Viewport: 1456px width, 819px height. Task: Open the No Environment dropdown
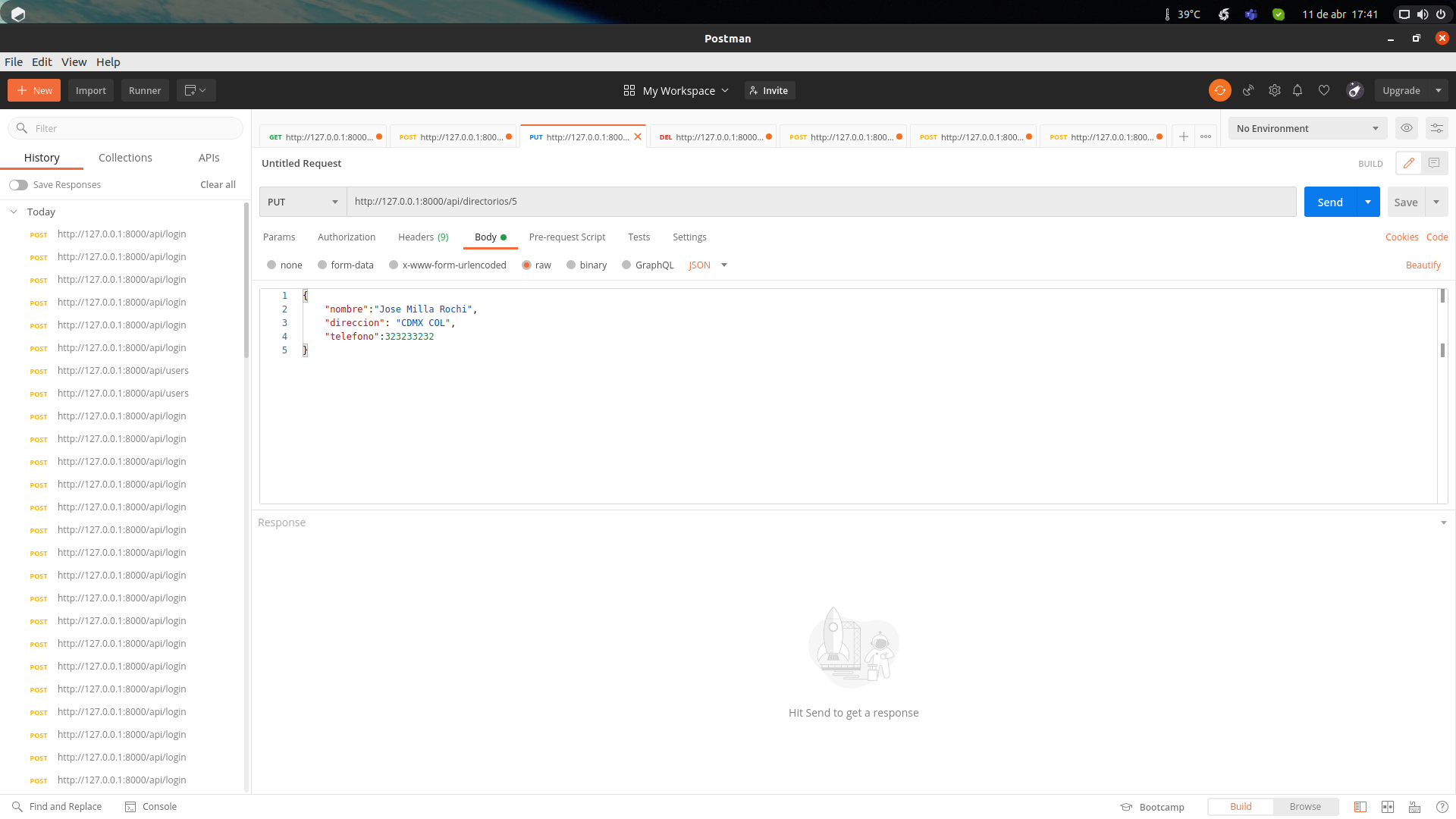point(1307,128)
